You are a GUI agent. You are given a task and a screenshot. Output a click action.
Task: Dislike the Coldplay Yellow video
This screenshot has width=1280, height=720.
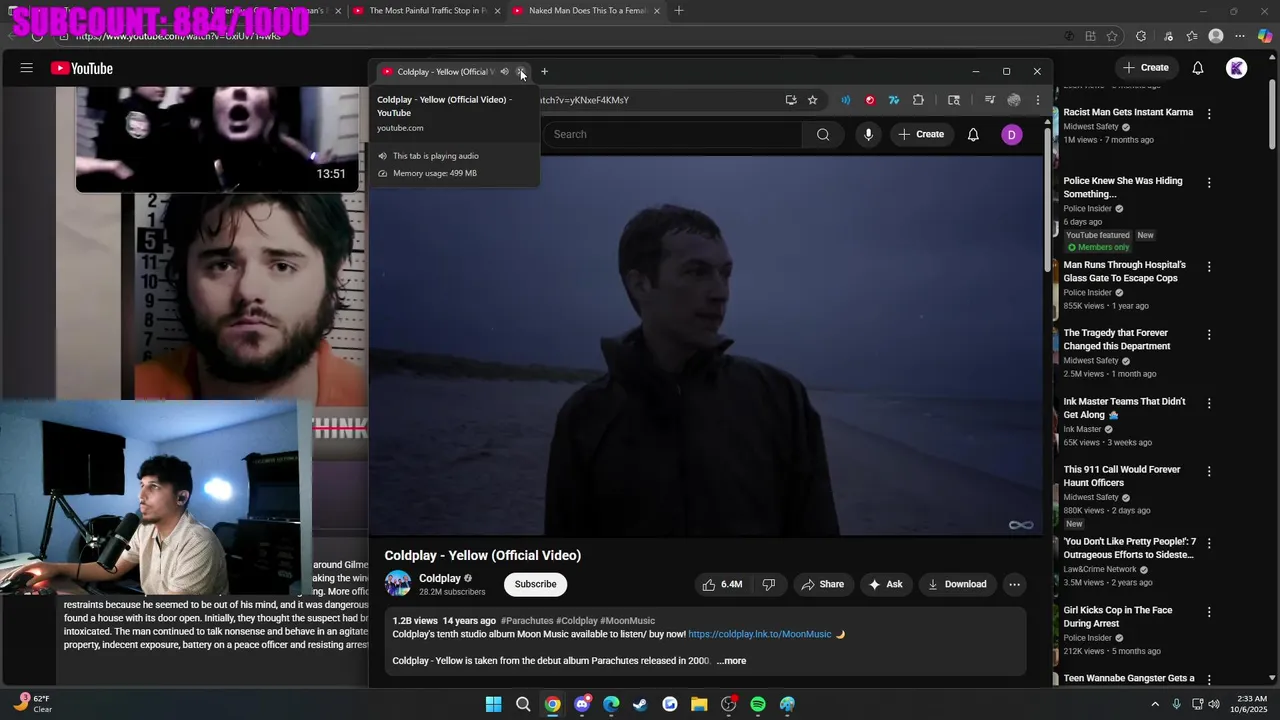coord(769,584)
